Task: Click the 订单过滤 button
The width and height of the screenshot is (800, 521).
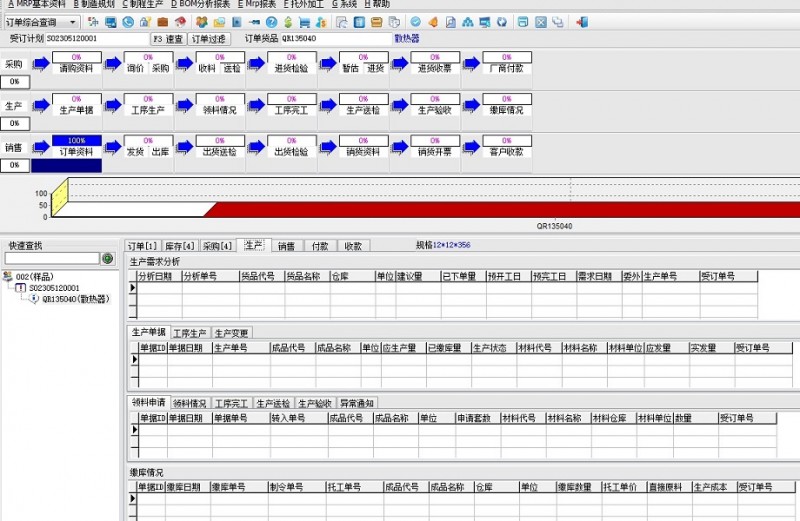Action: point(209,39)
